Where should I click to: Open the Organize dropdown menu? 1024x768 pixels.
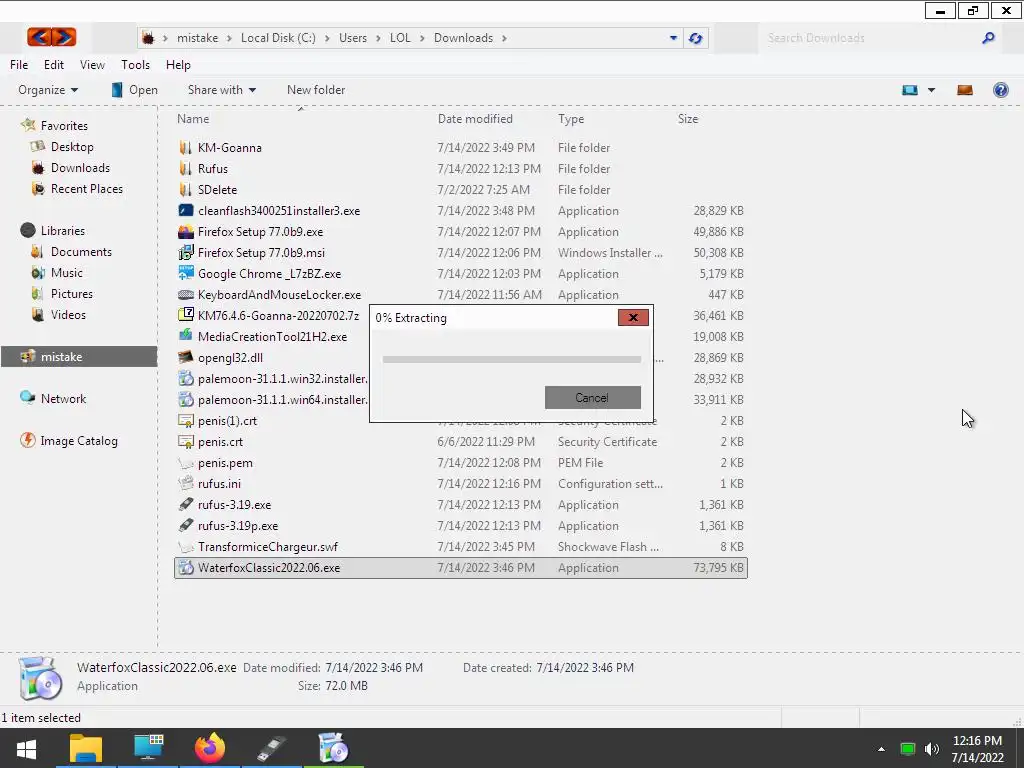[x=48, y=90]
